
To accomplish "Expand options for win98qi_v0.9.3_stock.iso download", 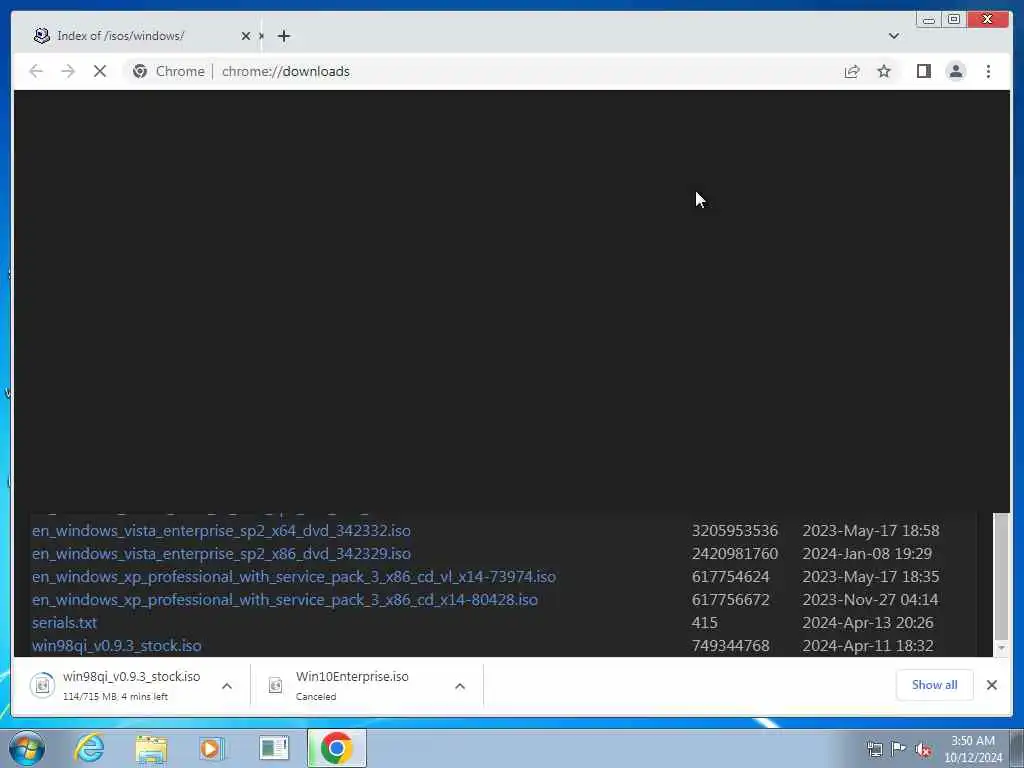I will coord(227,686).
